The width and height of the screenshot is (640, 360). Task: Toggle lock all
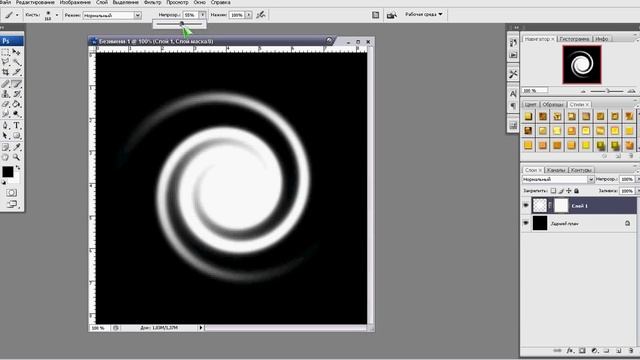click(x=576, y=191)
